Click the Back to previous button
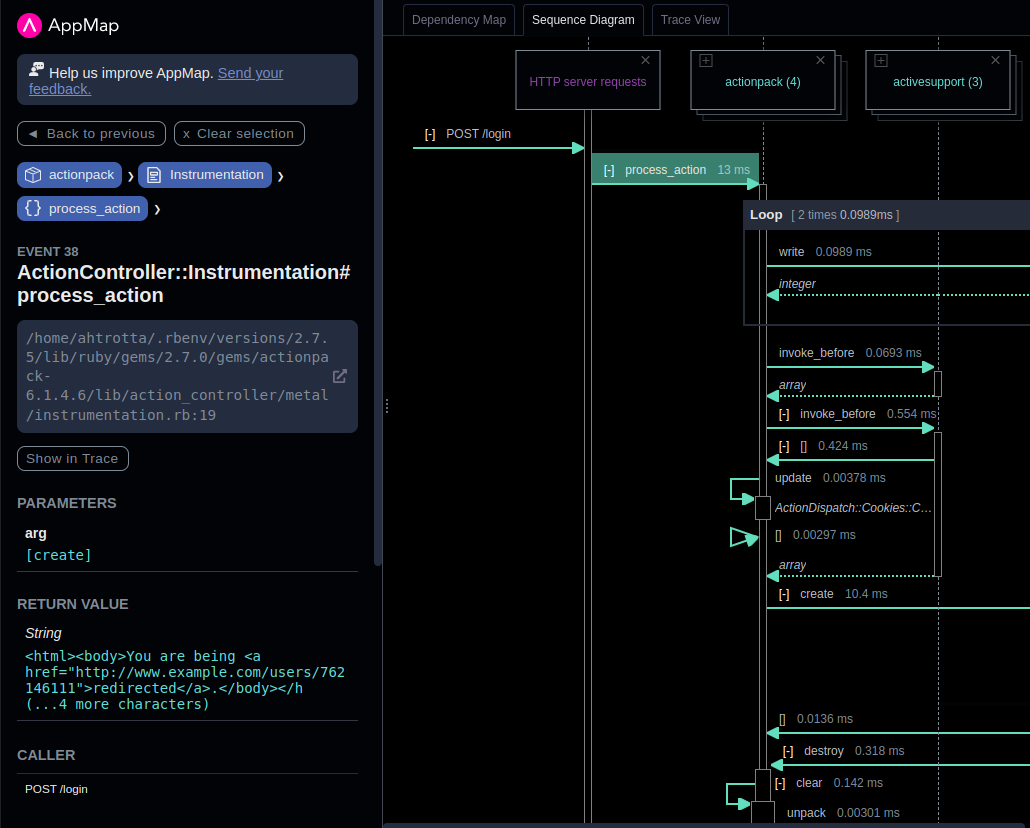This screenshot has height=828, width=1030. point(91,134)
